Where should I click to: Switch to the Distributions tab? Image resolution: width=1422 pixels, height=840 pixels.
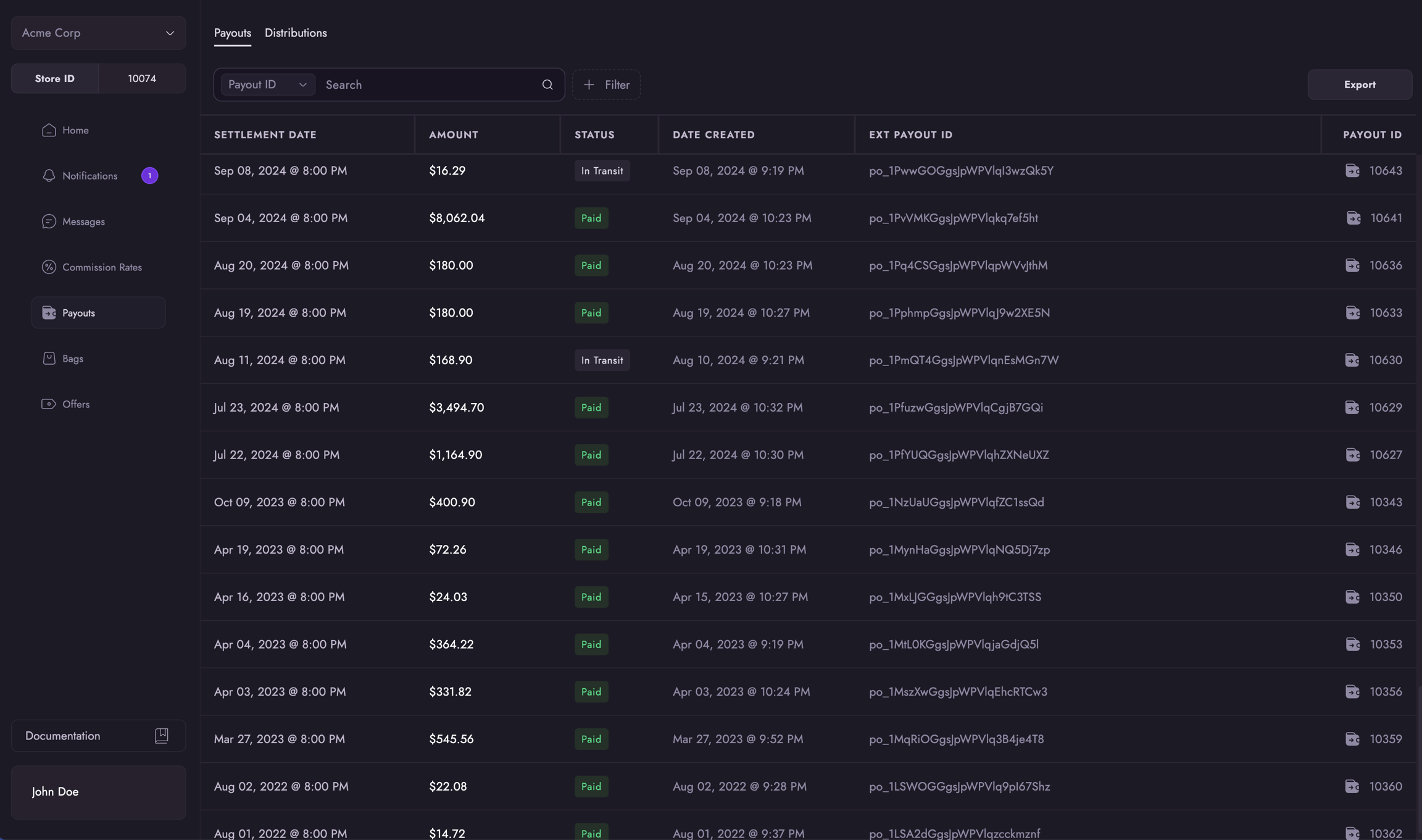296,33
